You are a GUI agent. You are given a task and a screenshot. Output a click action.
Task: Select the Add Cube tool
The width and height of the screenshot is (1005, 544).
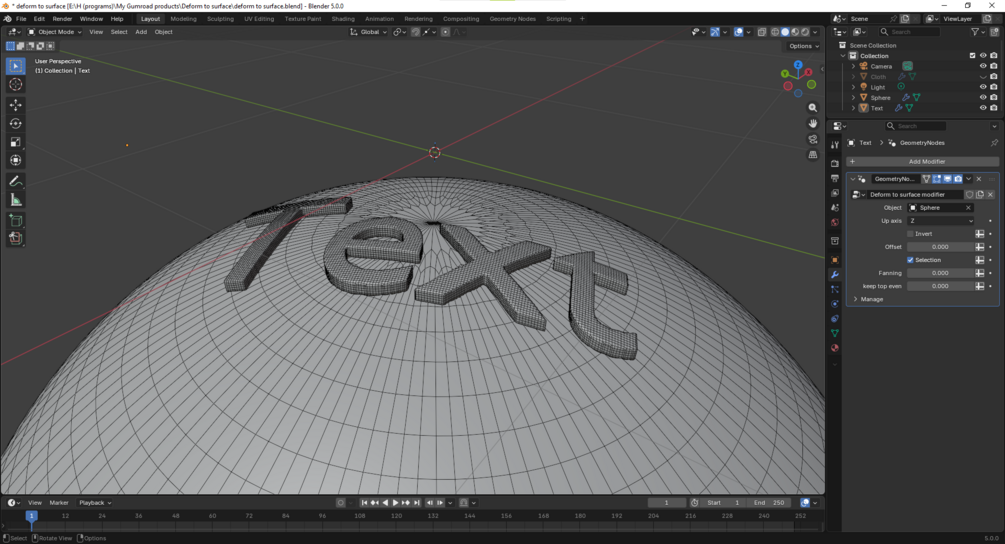click(16, 221)
